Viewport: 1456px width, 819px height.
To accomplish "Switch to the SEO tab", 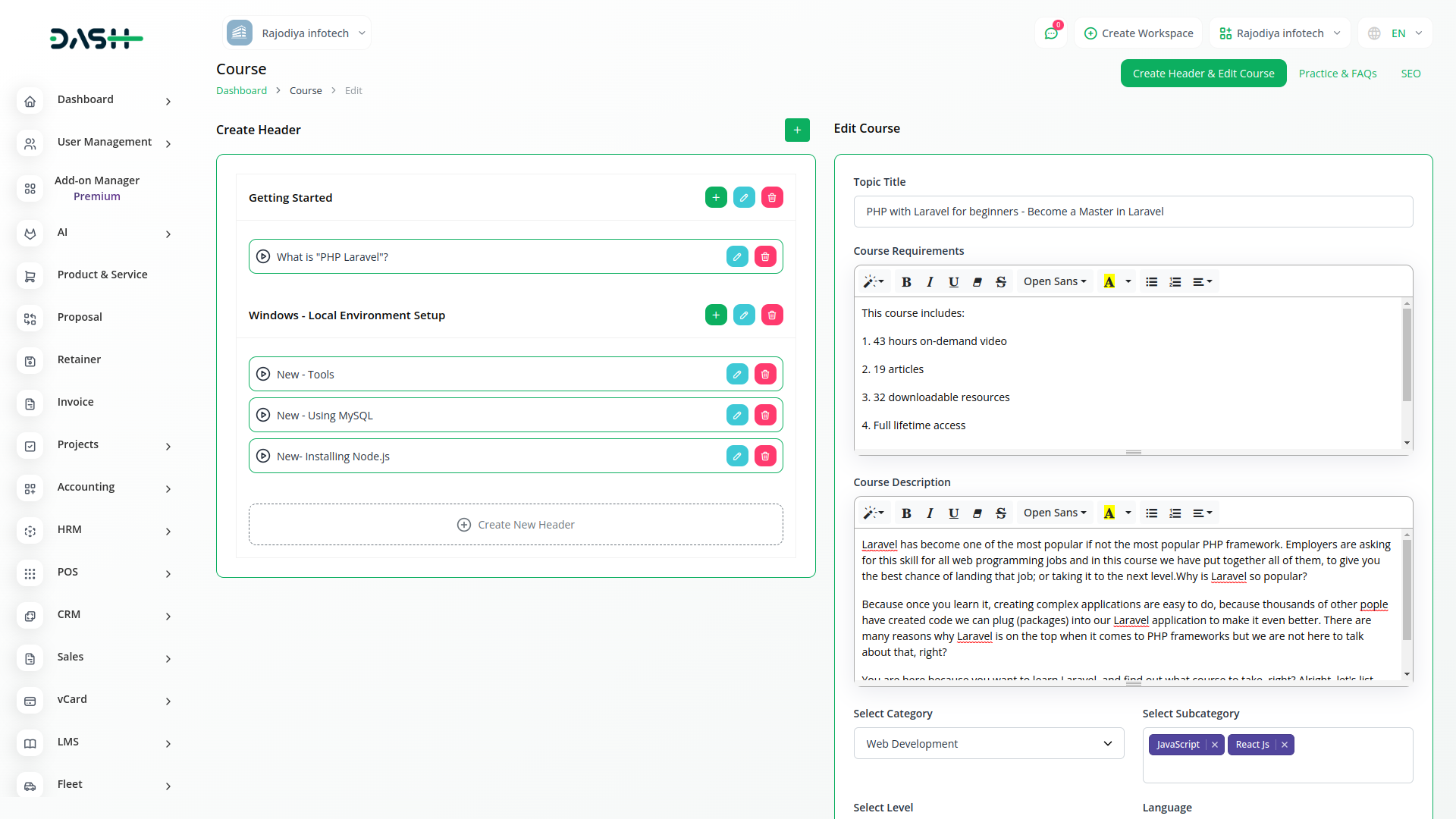I will tap(1410, 74).
